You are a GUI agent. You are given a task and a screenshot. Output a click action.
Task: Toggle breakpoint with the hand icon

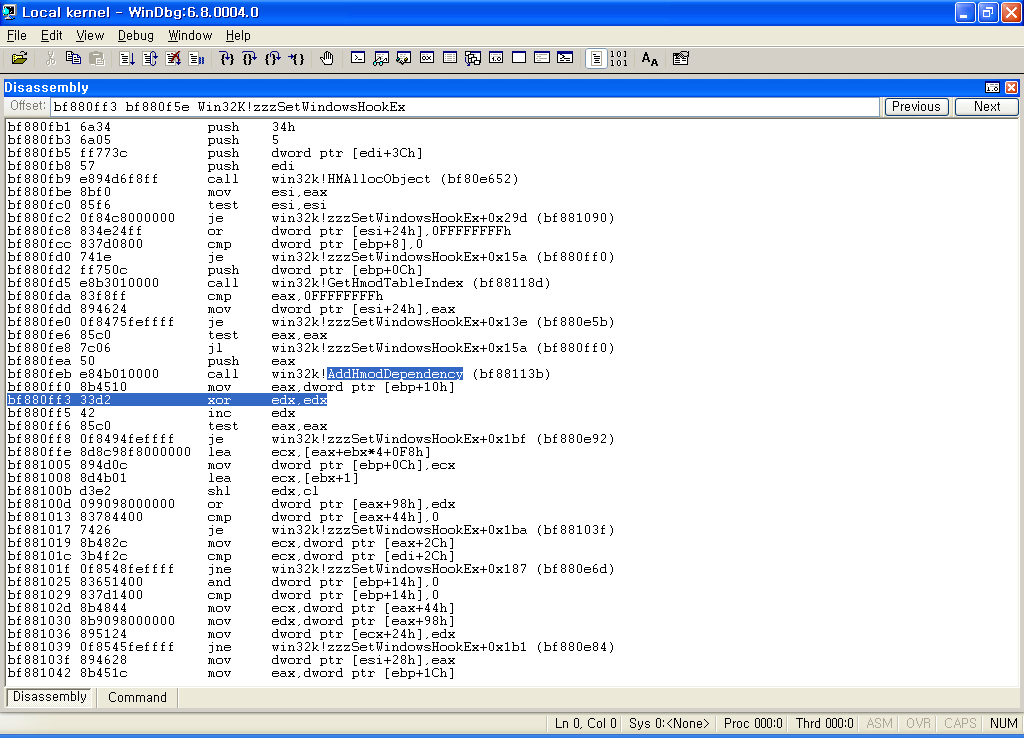click(327, 59)
